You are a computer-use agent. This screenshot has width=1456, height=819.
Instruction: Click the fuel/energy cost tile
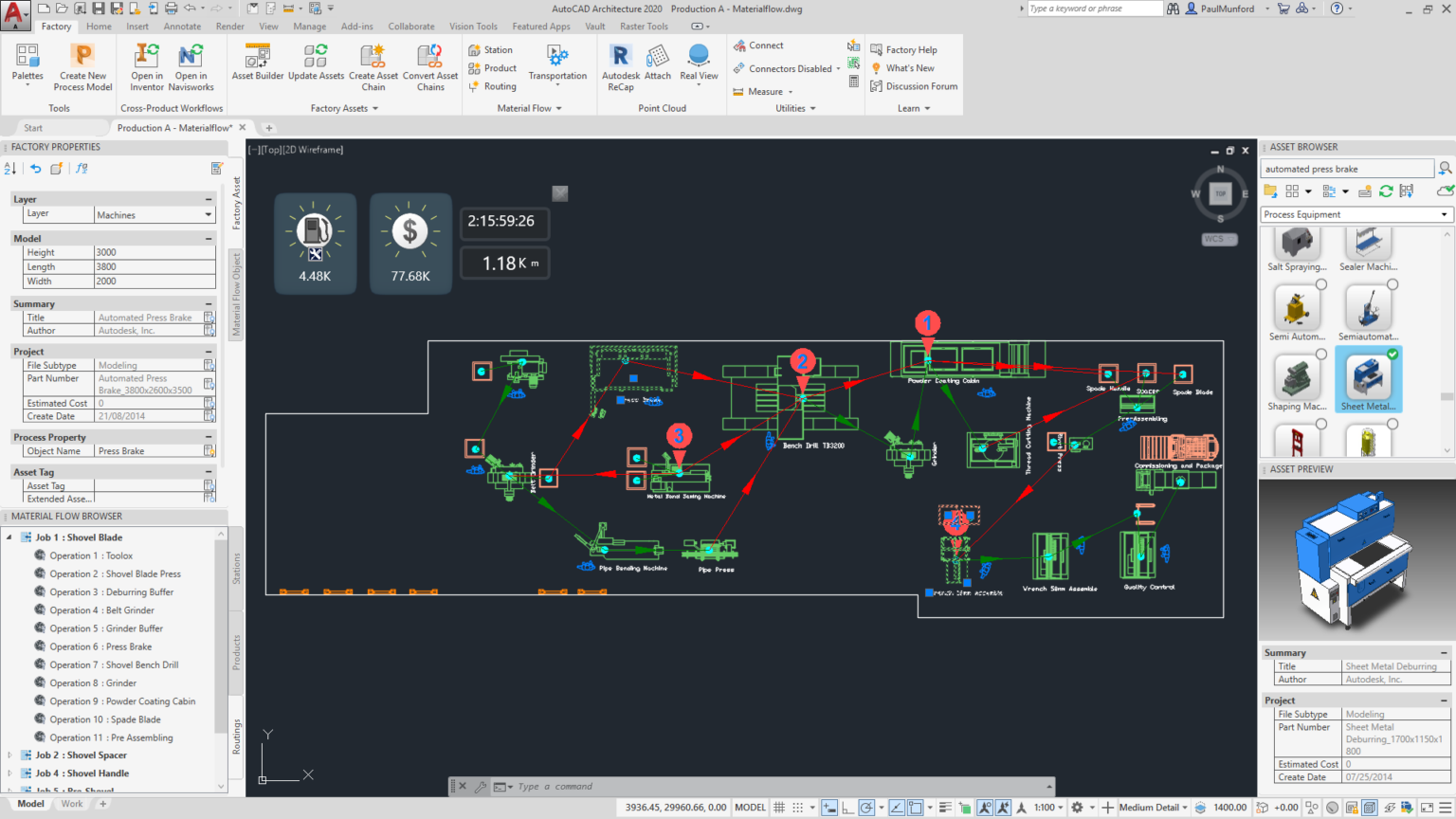pyautogui.click(x=315, y=243)
